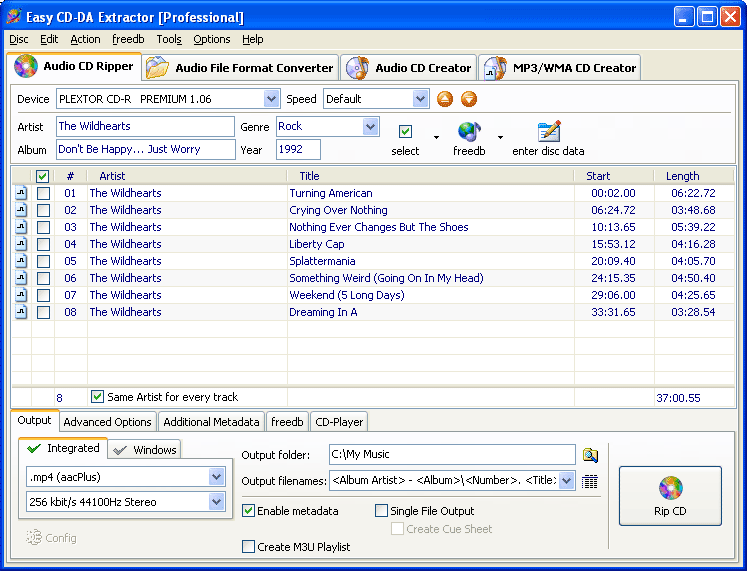This screenshot has width=747, height=571.
Task: Toggle Same Artist for every track
Action: pos(97,397)
